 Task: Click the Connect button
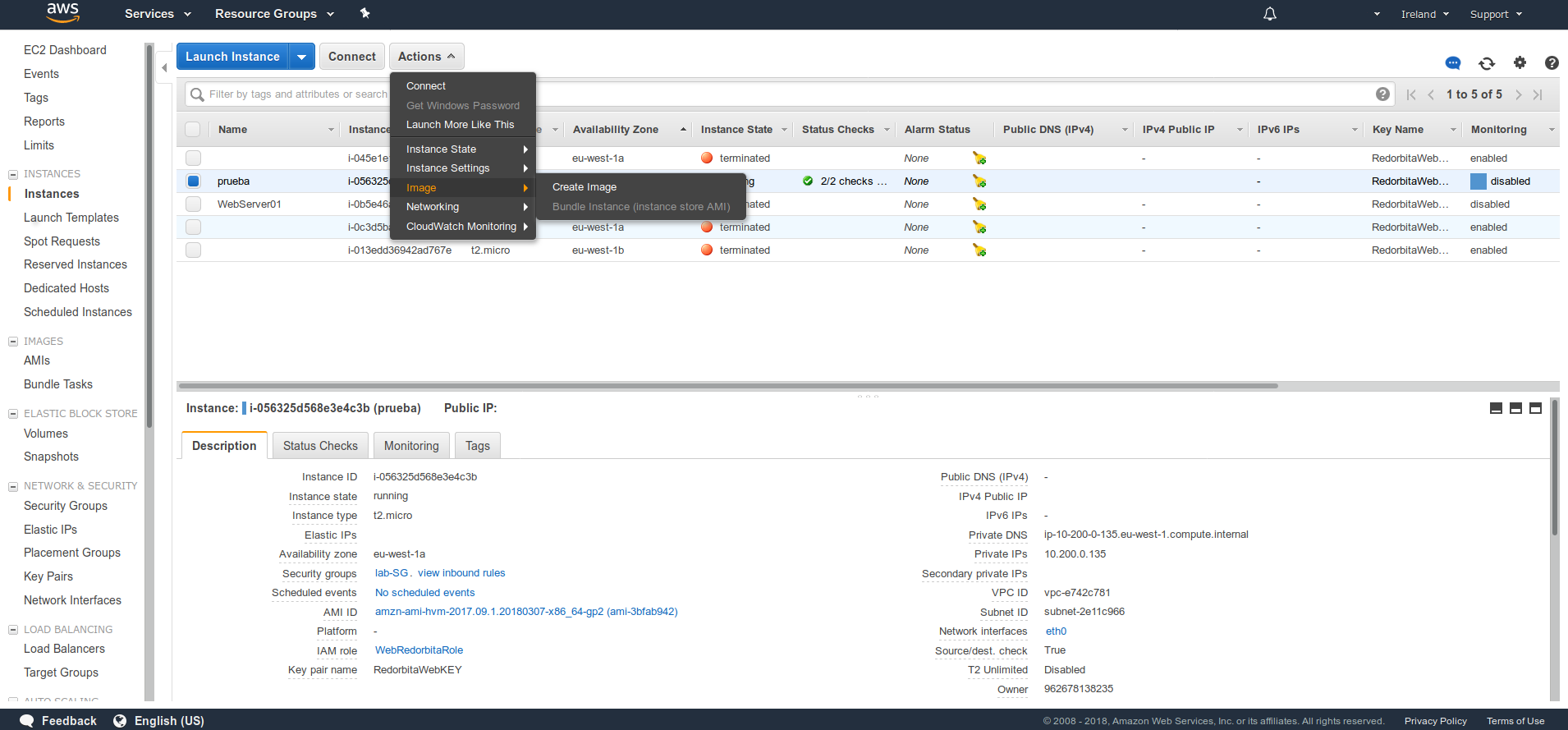351,57
